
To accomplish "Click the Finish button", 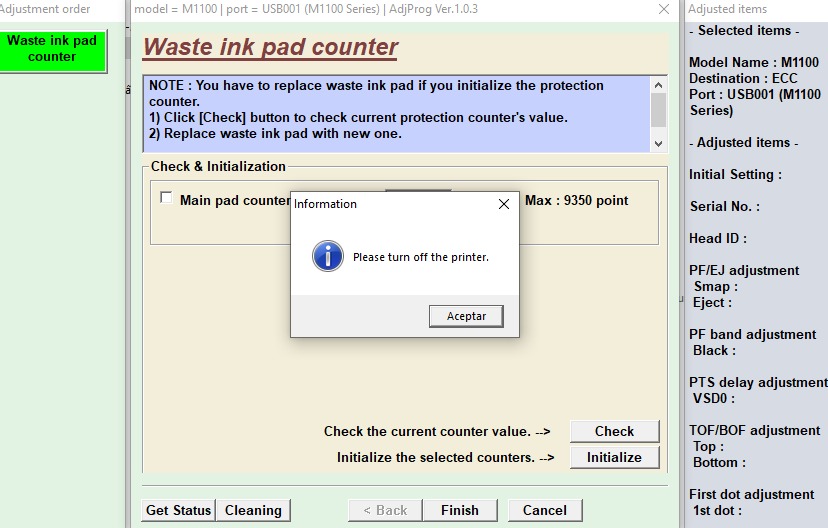I will coord(460,510).
